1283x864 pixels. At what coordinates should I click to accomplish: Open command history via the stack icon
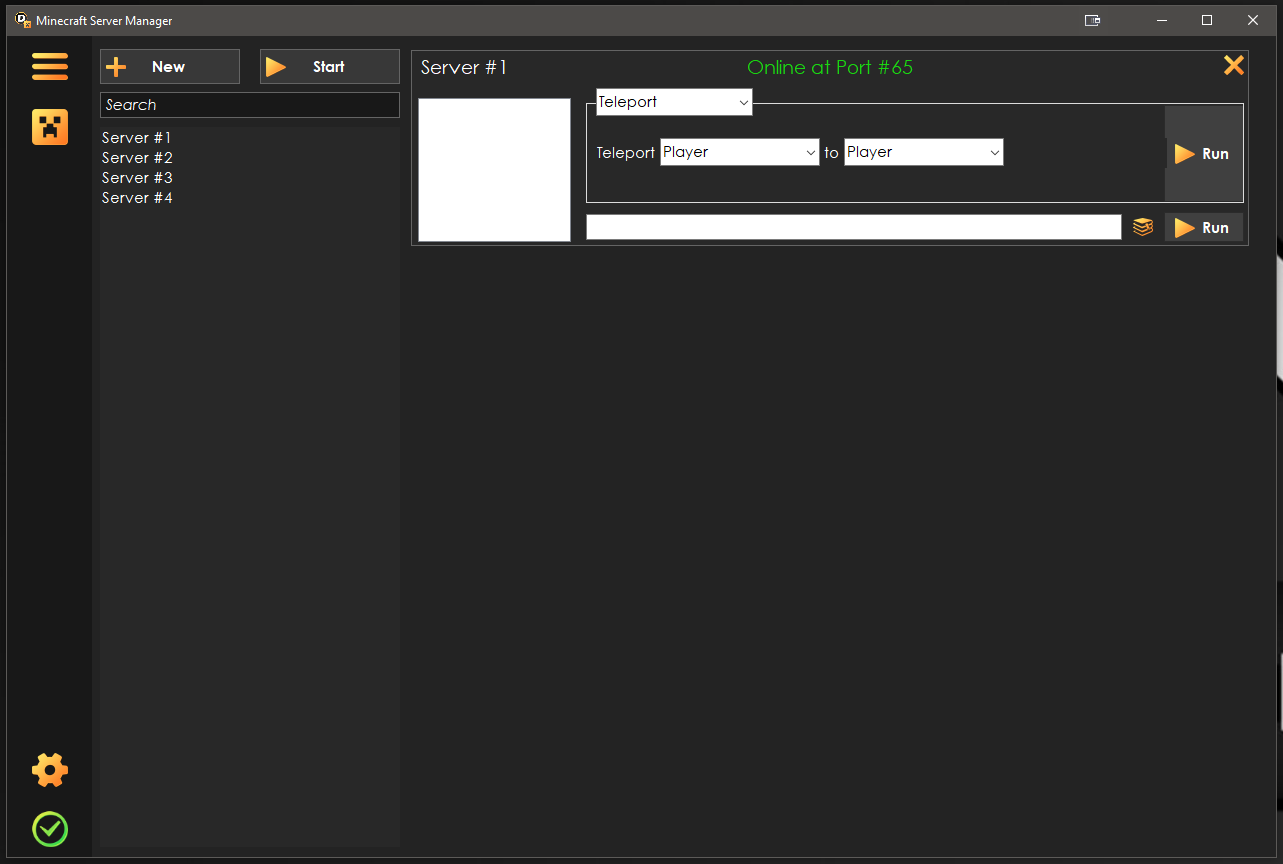pyautogui.click(x=1142, y=227)
